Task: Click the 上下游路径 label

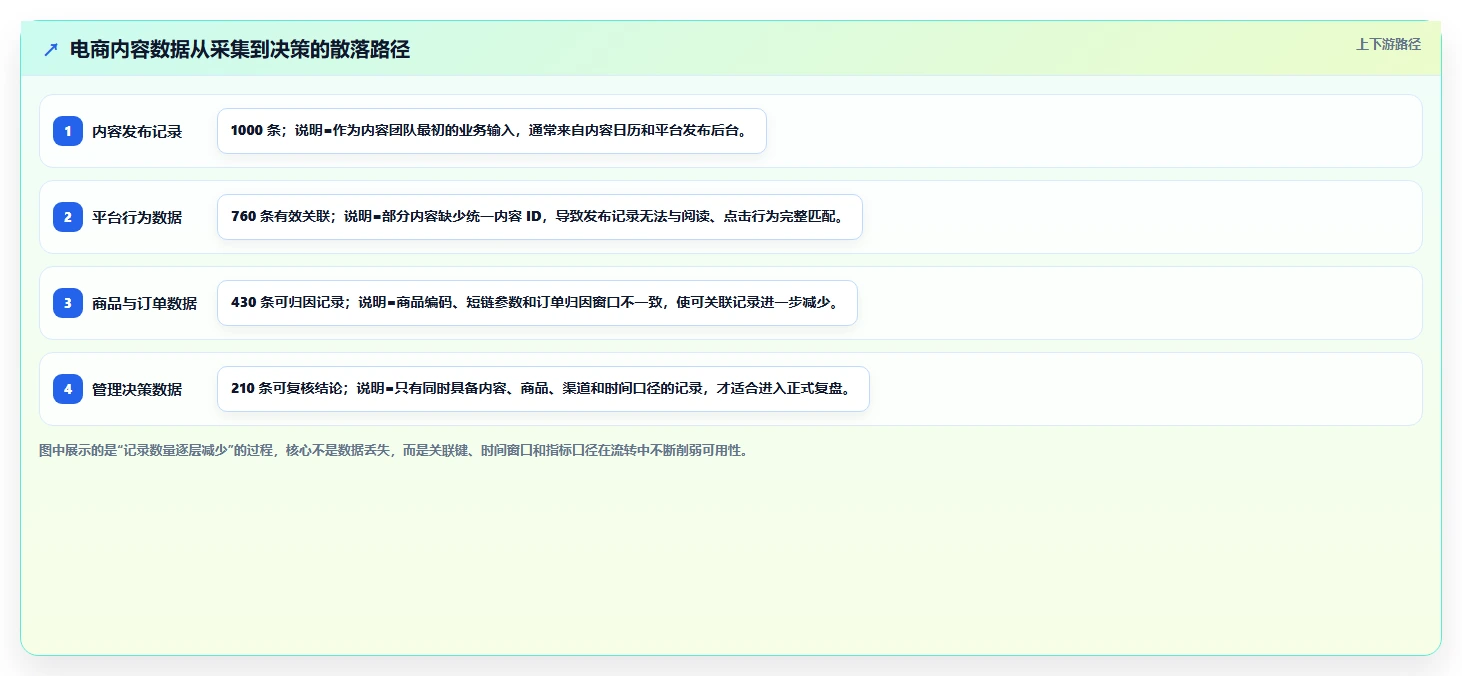Action: tap(1388, 44)
